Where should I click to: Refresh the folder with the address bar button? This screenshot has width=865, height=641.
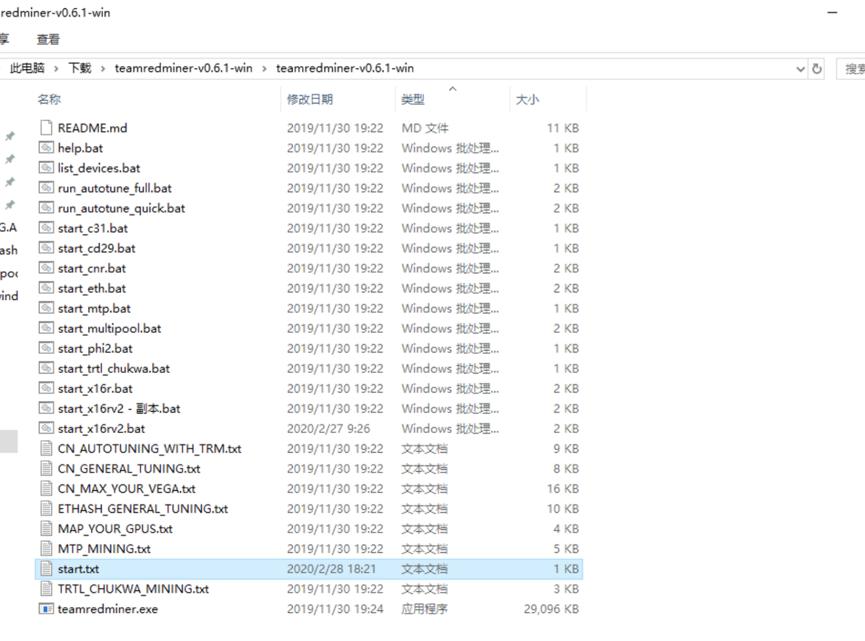pos(817,68)
